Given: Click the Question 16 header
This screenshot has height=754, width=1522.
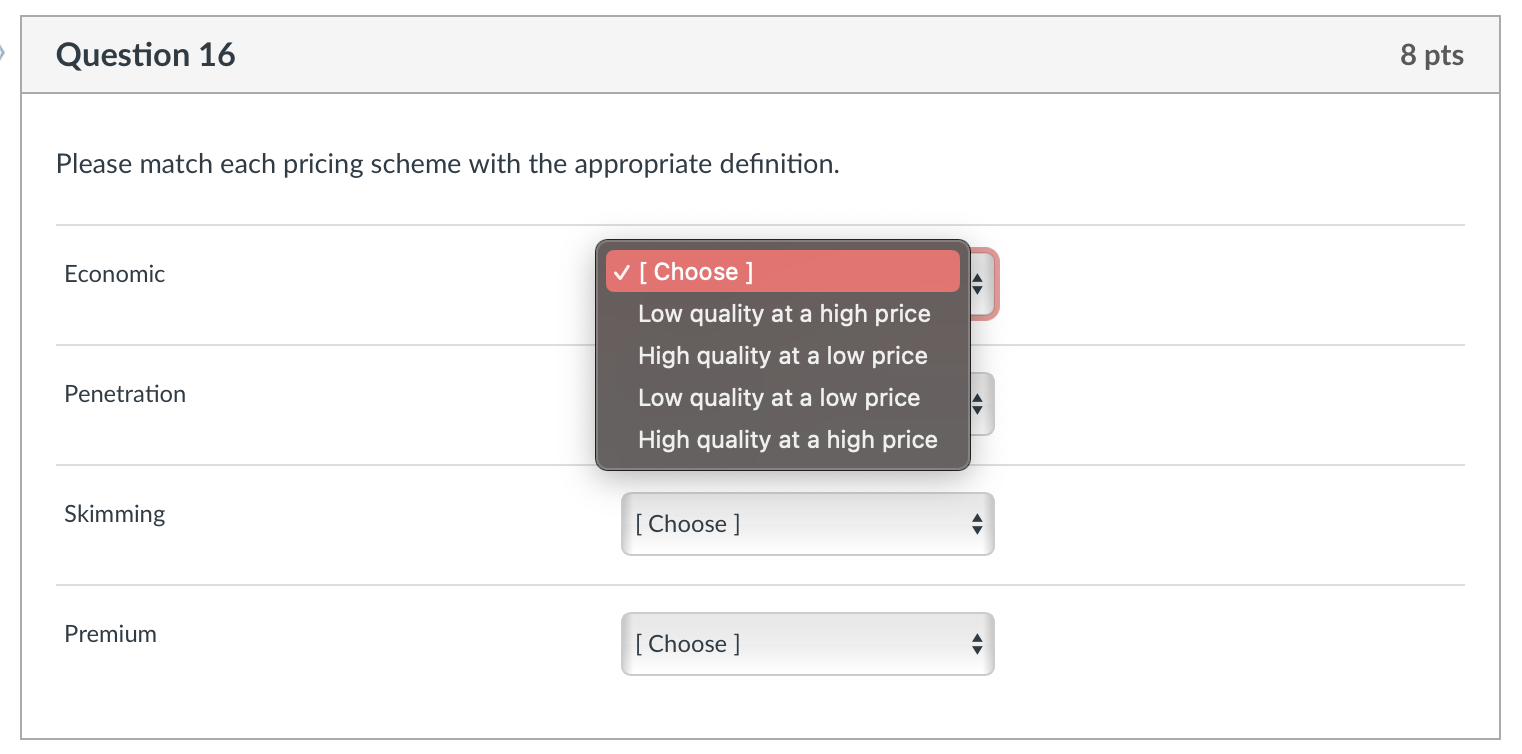Looking at the screenshot, I should 146,55.
